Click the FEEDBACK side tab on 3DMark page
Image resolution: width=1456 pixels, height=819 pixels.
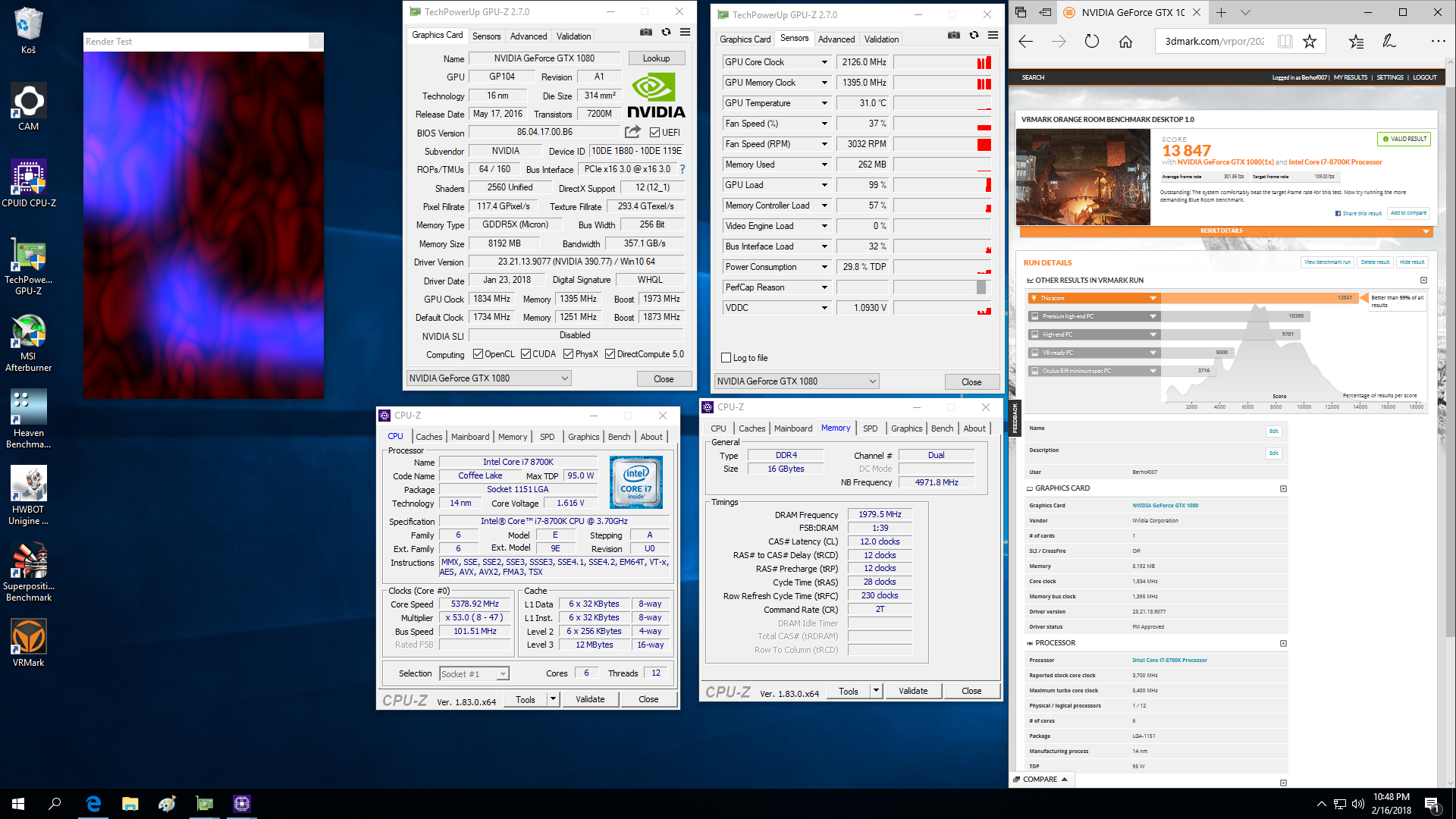tap(1015, 419)
